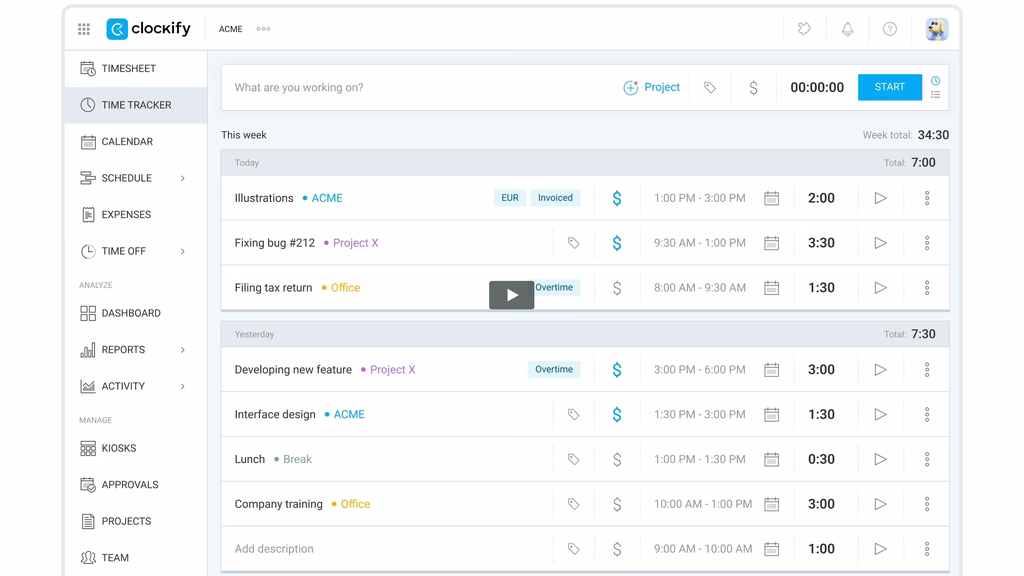This screenshot has width=1024, height=576.
Task: Navigate to the Projects page
Action: click(136, 521)
